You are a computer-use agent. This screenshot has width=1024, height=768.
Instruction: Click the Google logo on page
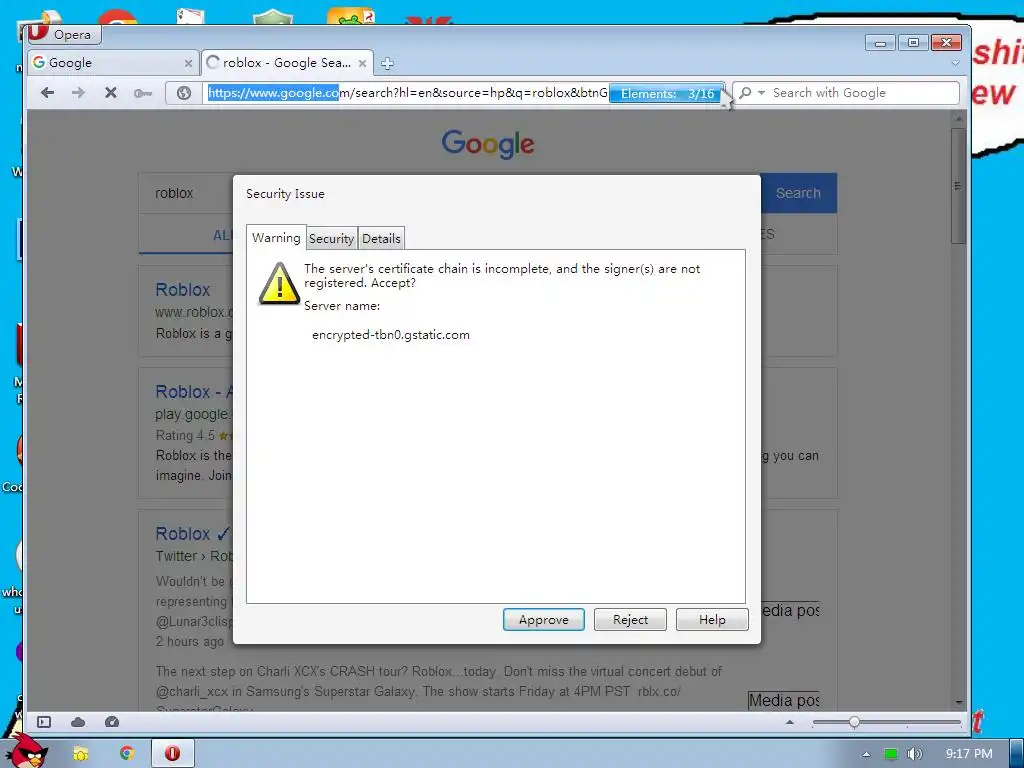(x=488, y=144)
